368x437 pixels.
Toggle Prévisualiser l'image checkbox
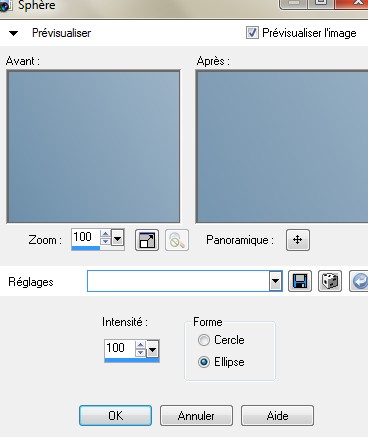pyautogui.click(x=252, y=33)
